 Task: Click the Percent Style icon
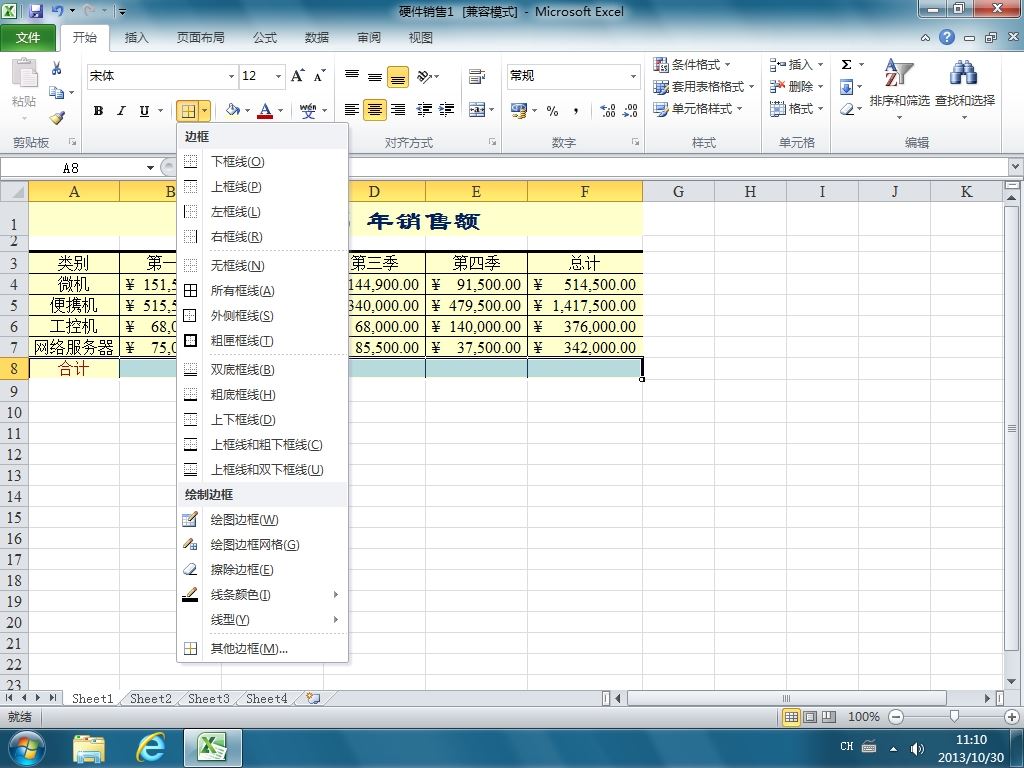pyautogui.click(x=552, y=110)
